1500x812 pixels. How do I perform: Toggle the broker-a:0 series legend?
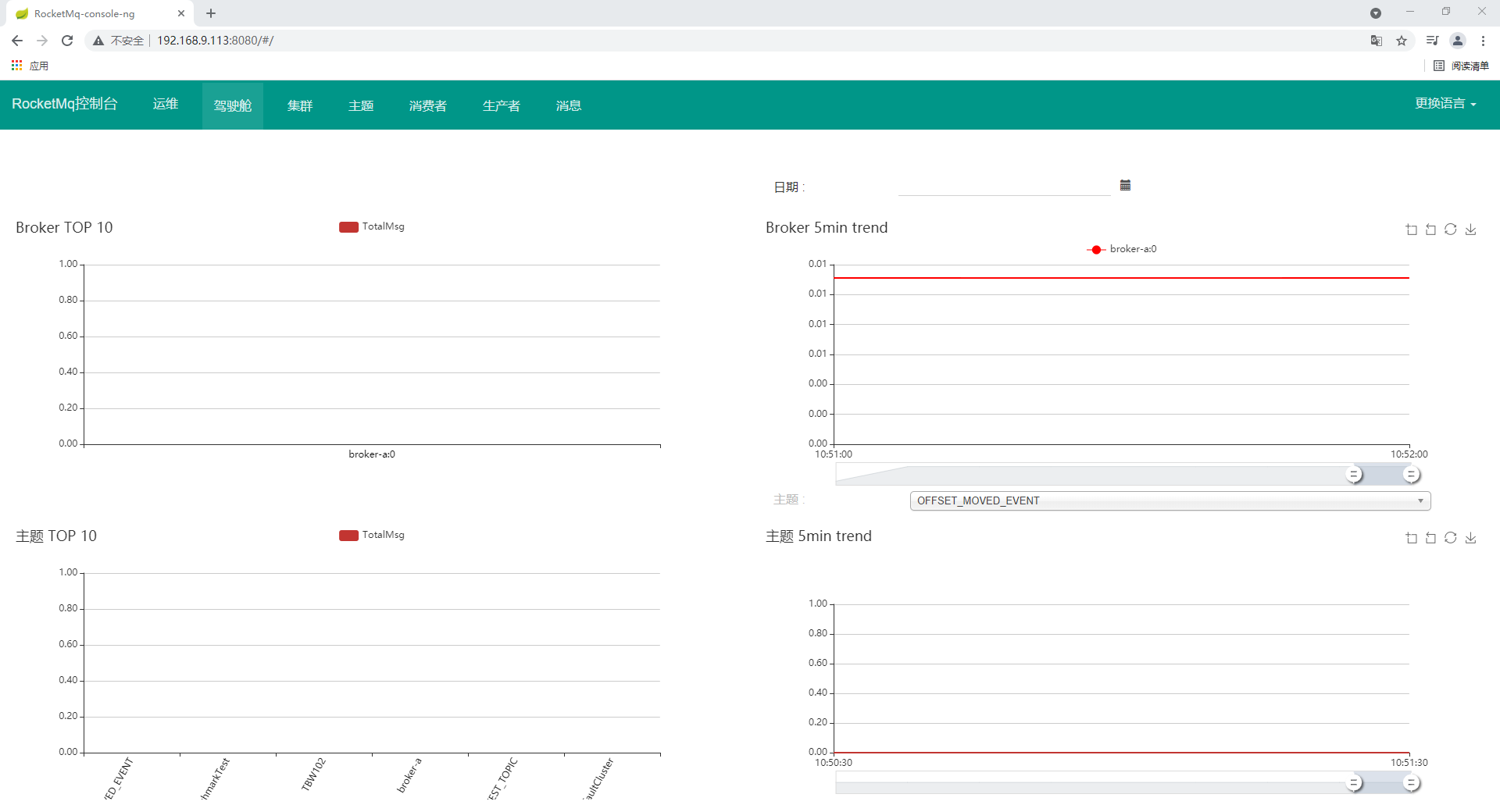[x=1122, y=249]
